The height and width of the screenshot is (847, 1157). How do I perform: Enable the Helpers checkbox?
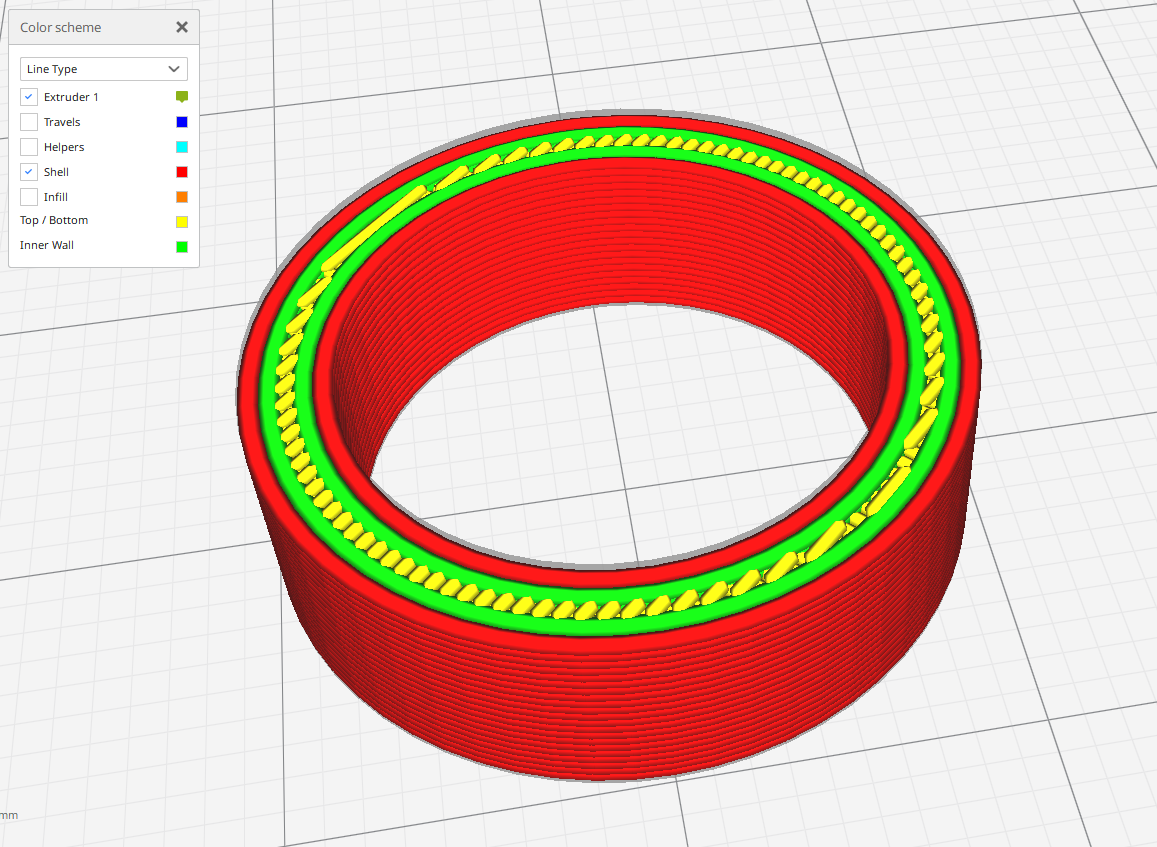point(29,147)
